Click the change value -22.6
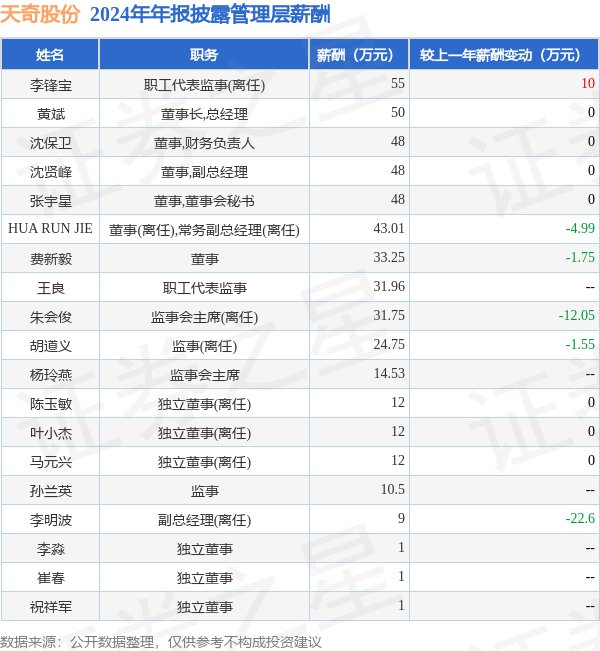Image resolution: width=600 pixels, height=651 pixels. (x=580, y=518)
